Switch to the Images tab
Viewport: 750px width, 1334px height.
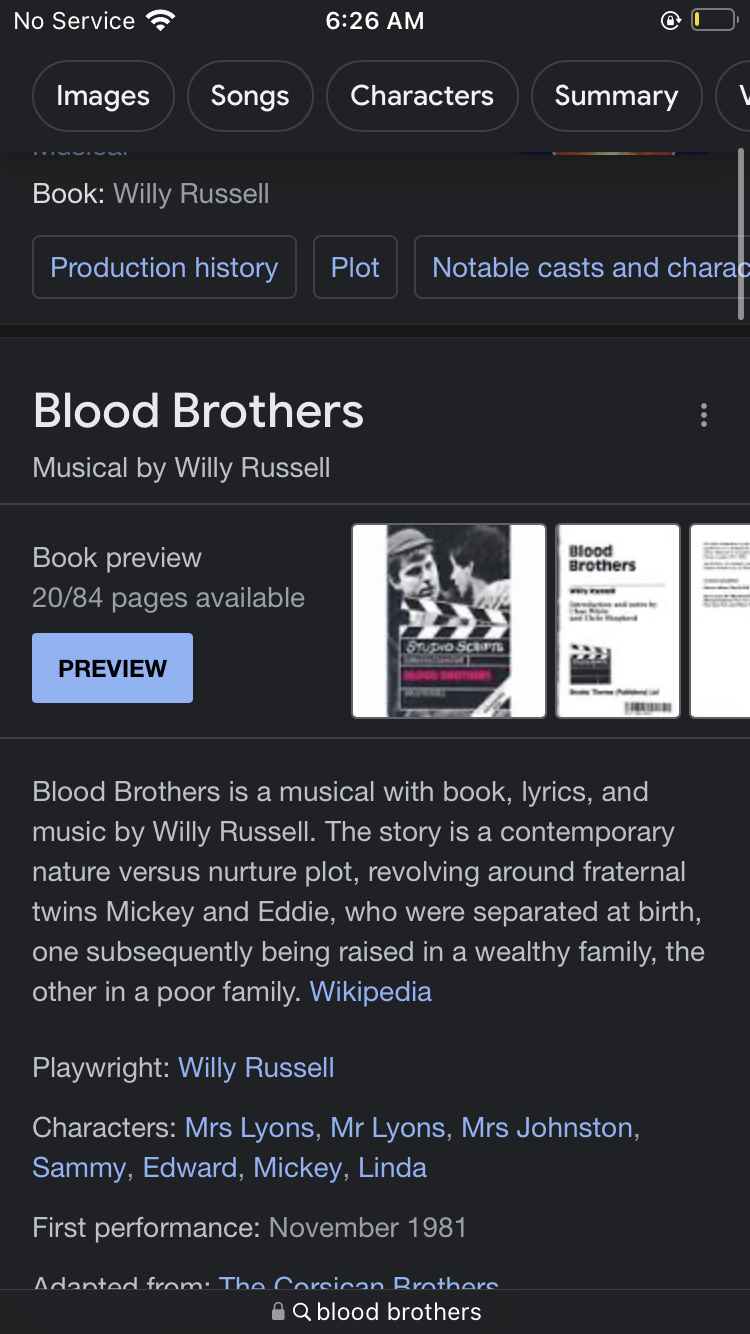[x=103, y=96]
